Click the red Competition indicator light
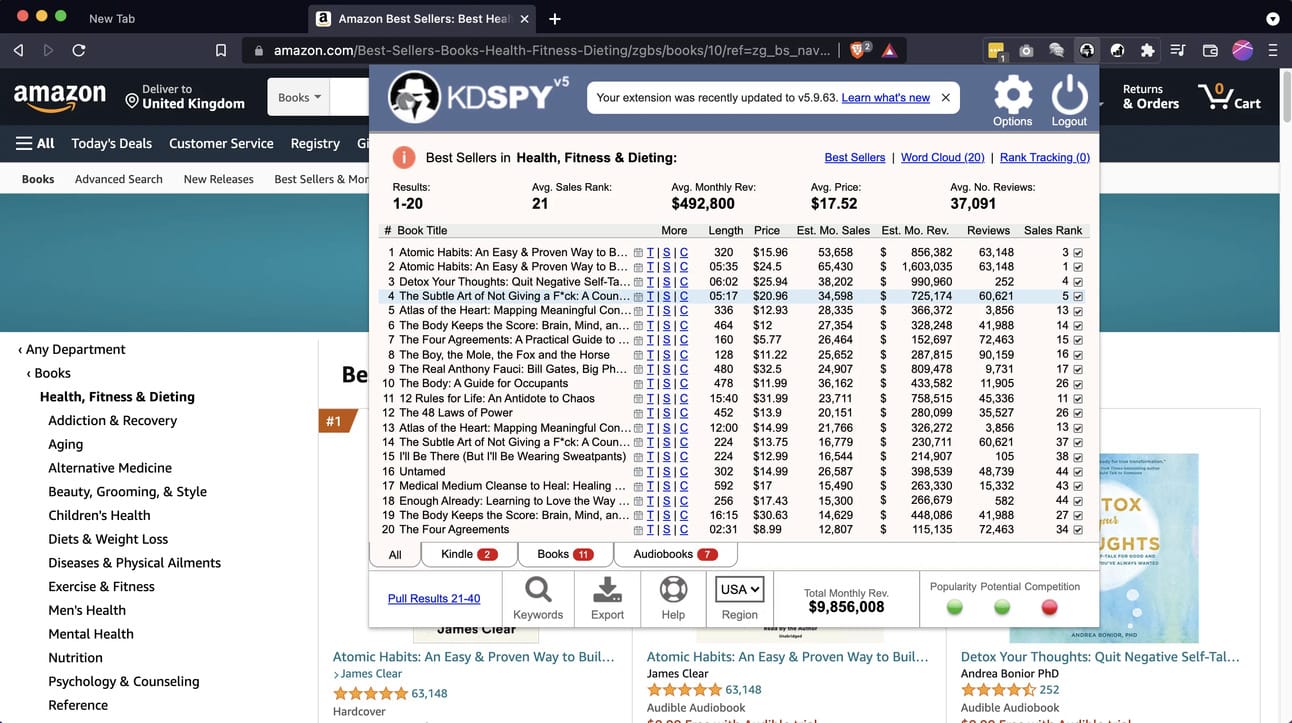 [1049, 607]
